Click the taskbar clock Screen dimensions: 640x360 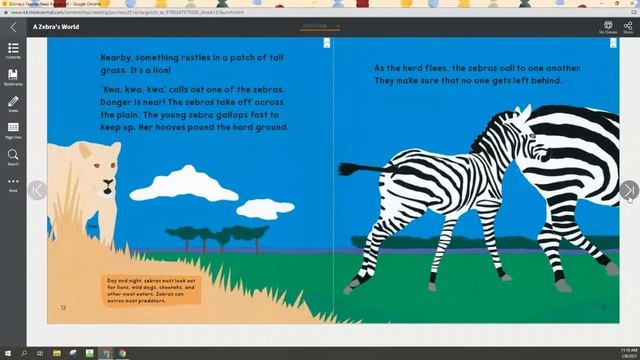click(629, 353)
